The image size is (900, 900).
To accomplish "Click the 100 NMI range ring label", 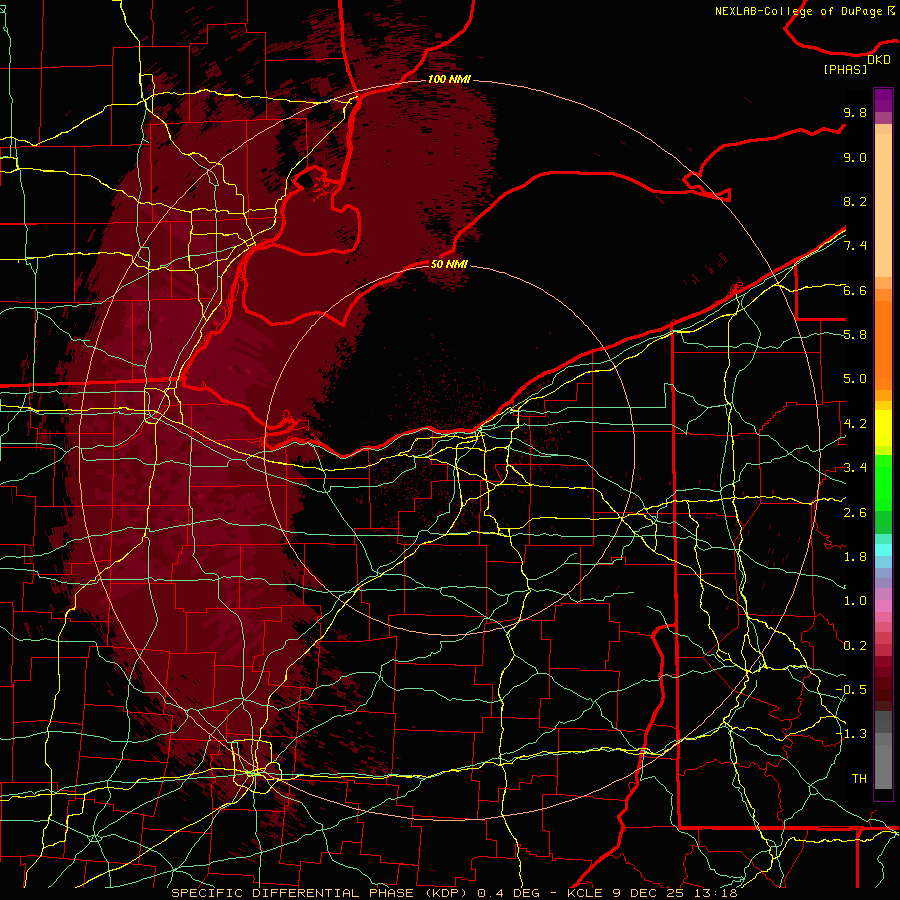I will click(449, 79).
